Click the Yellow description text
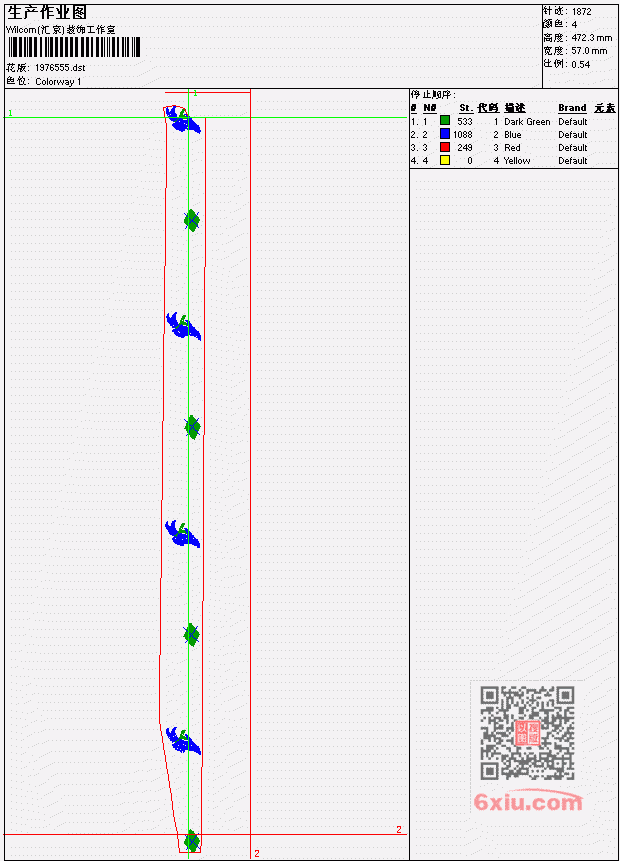The height and width of the screenshot is (861, 620). click(x=517, y=160)
